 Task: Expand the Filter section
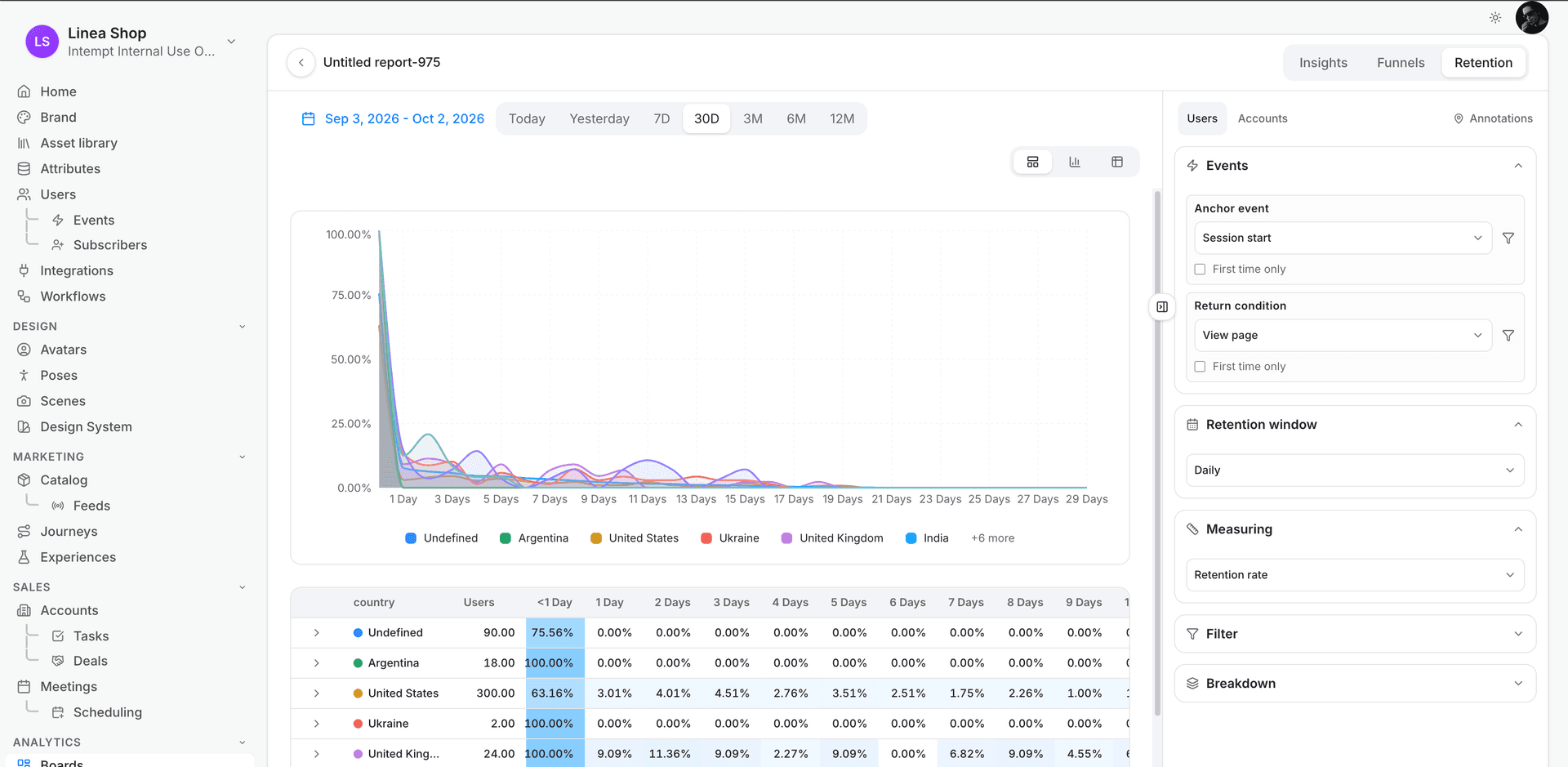[1355, 634]
